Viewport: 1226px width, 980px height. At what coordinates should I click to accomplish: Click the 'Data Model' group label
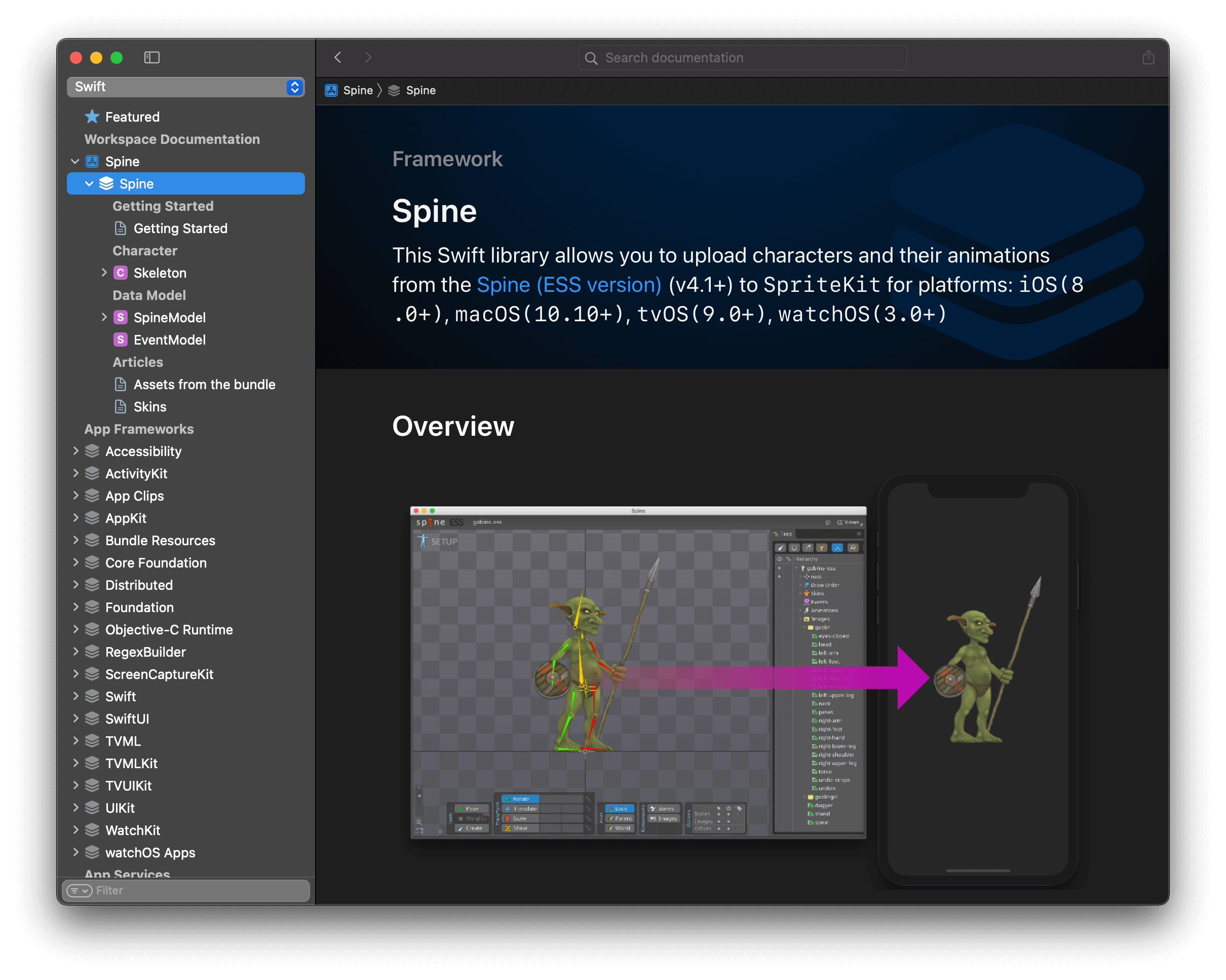(x=149, y=295)
